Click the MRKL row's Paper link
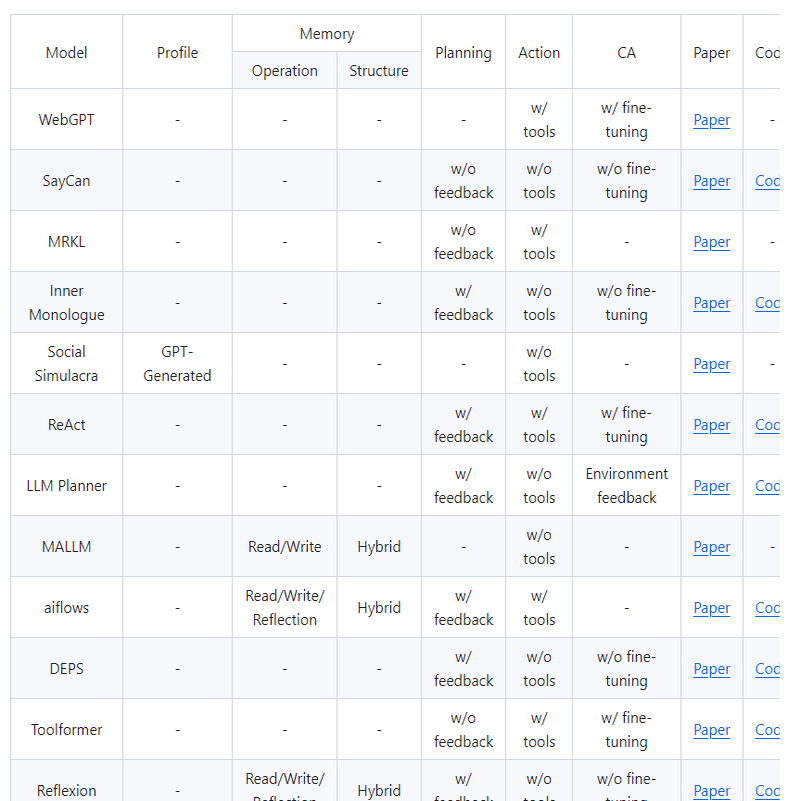This screenshot has width=801, height=801. (x=711, y=242)
